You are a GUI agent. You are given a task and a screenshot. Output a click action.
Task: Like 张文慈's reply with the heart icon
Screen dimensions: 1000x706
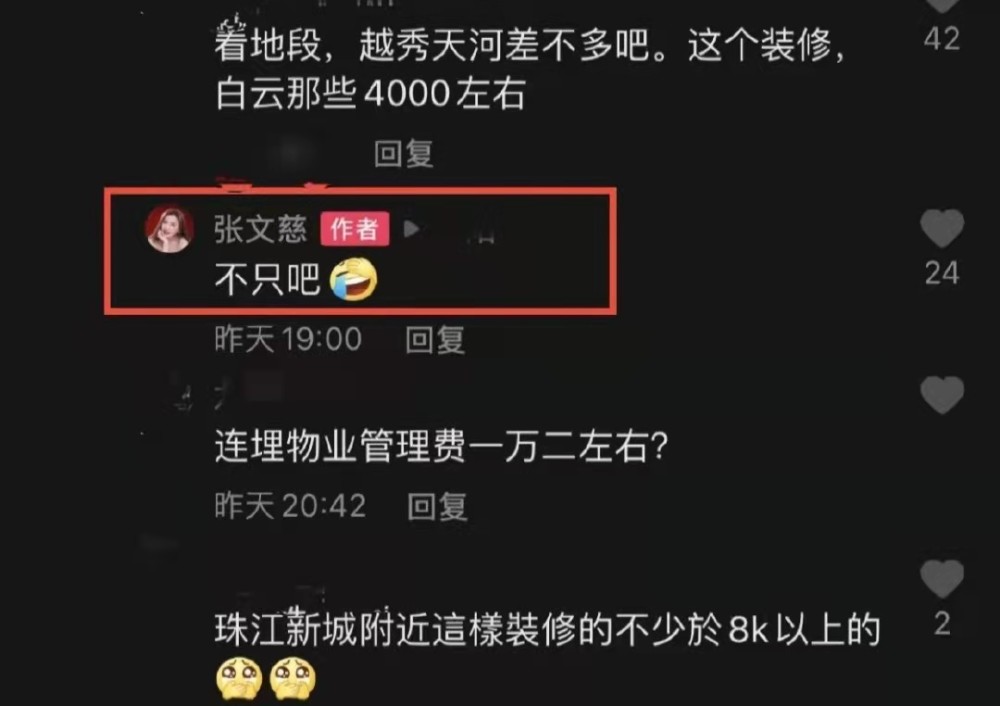point(942,228)
